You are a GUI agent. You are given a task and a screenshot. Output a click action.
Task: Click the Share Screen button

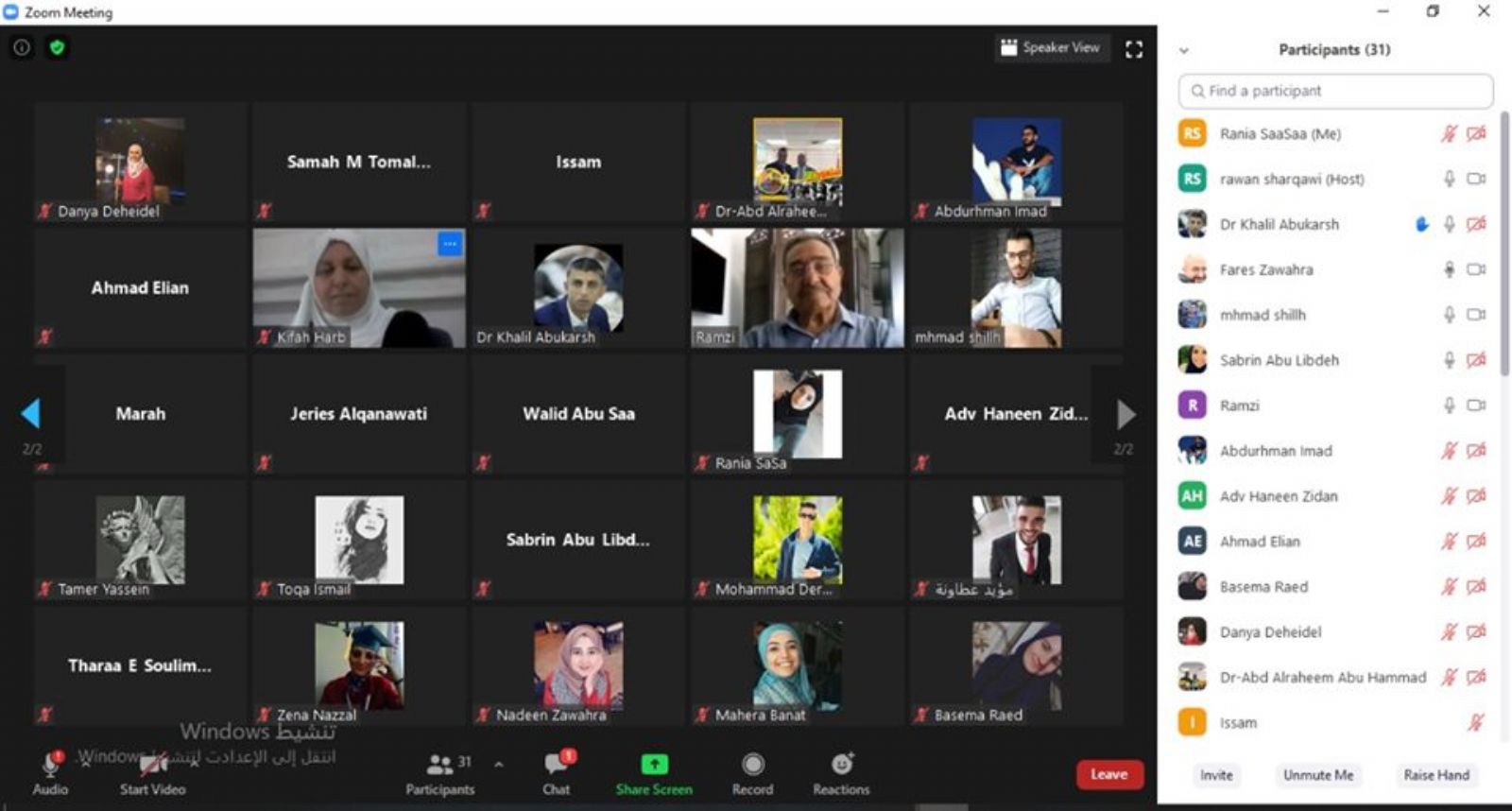click(654, 772)
